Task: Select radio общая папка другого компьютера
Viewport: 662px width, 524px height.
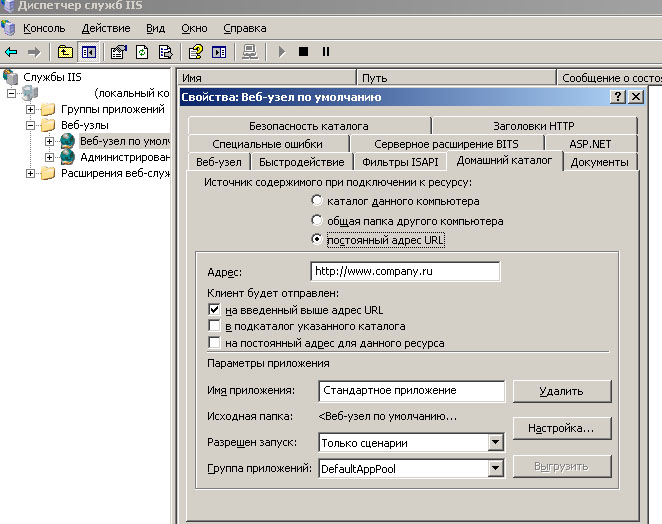Action: [317, 220]
